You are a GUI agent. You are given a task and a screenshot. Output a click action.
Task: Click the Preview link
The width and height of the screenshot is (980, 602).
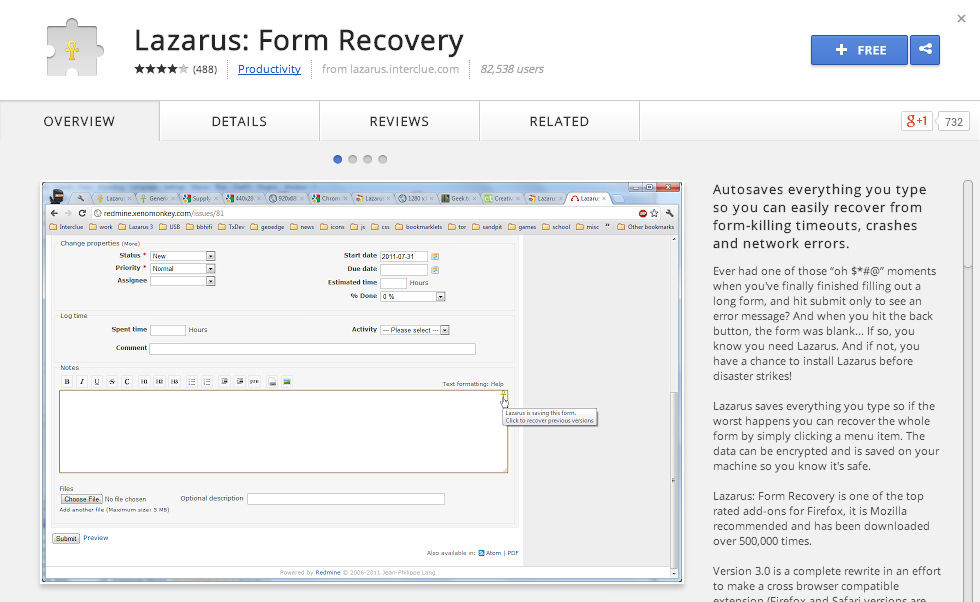(96, 538)
